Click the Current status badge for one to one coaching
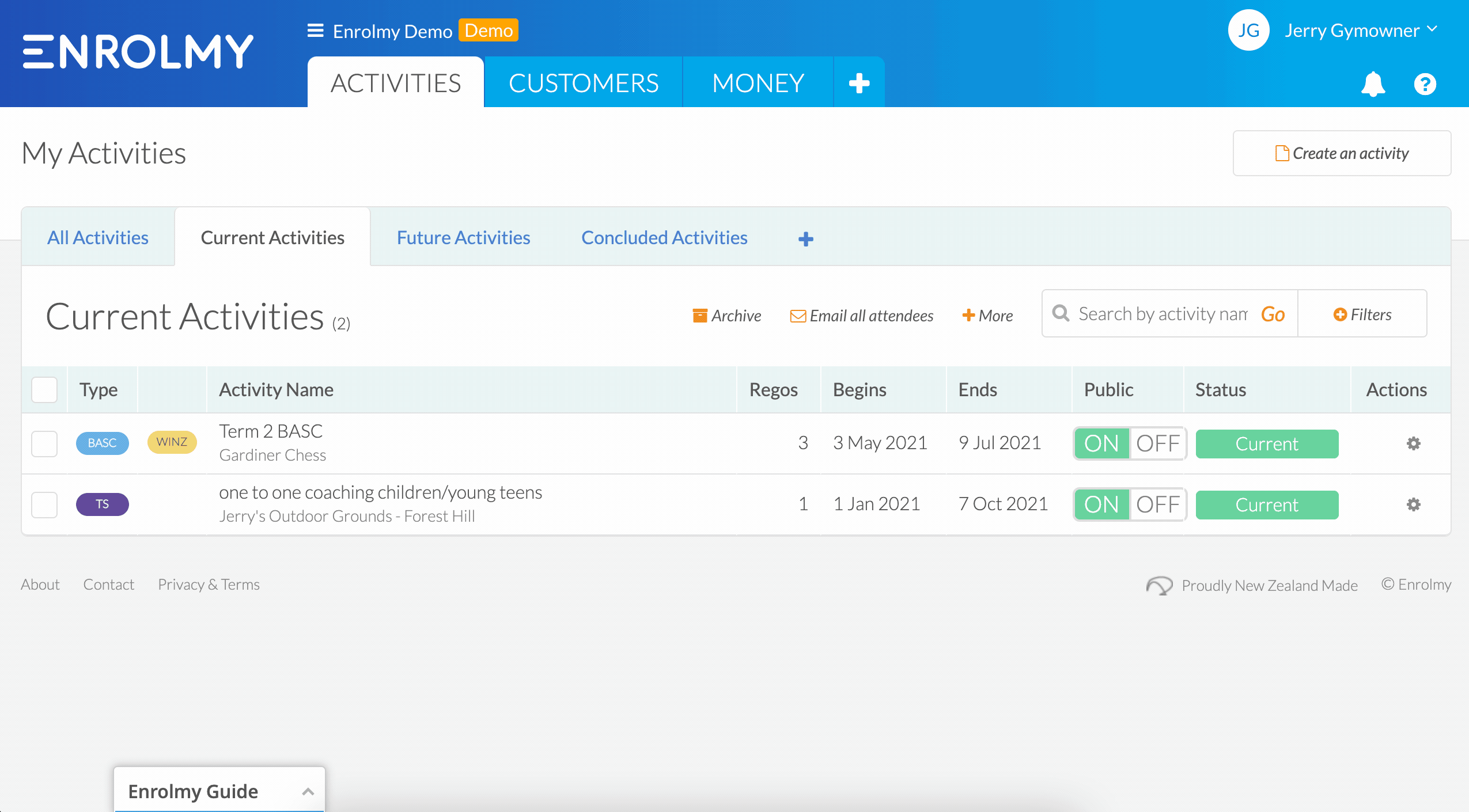1469x812 pixels. pos(1267,504)
